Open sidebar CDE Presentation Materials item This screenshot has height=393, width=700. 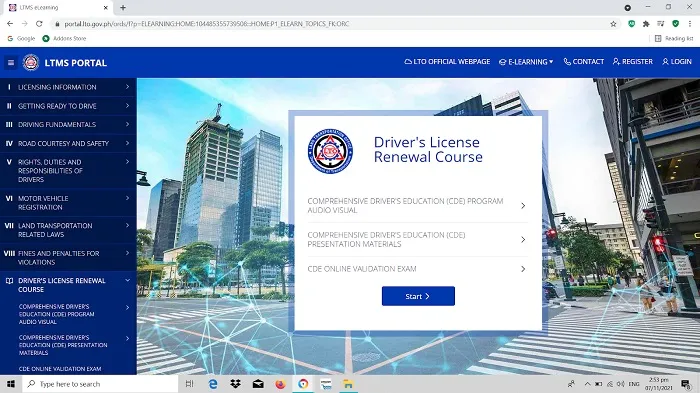point(68,345)
